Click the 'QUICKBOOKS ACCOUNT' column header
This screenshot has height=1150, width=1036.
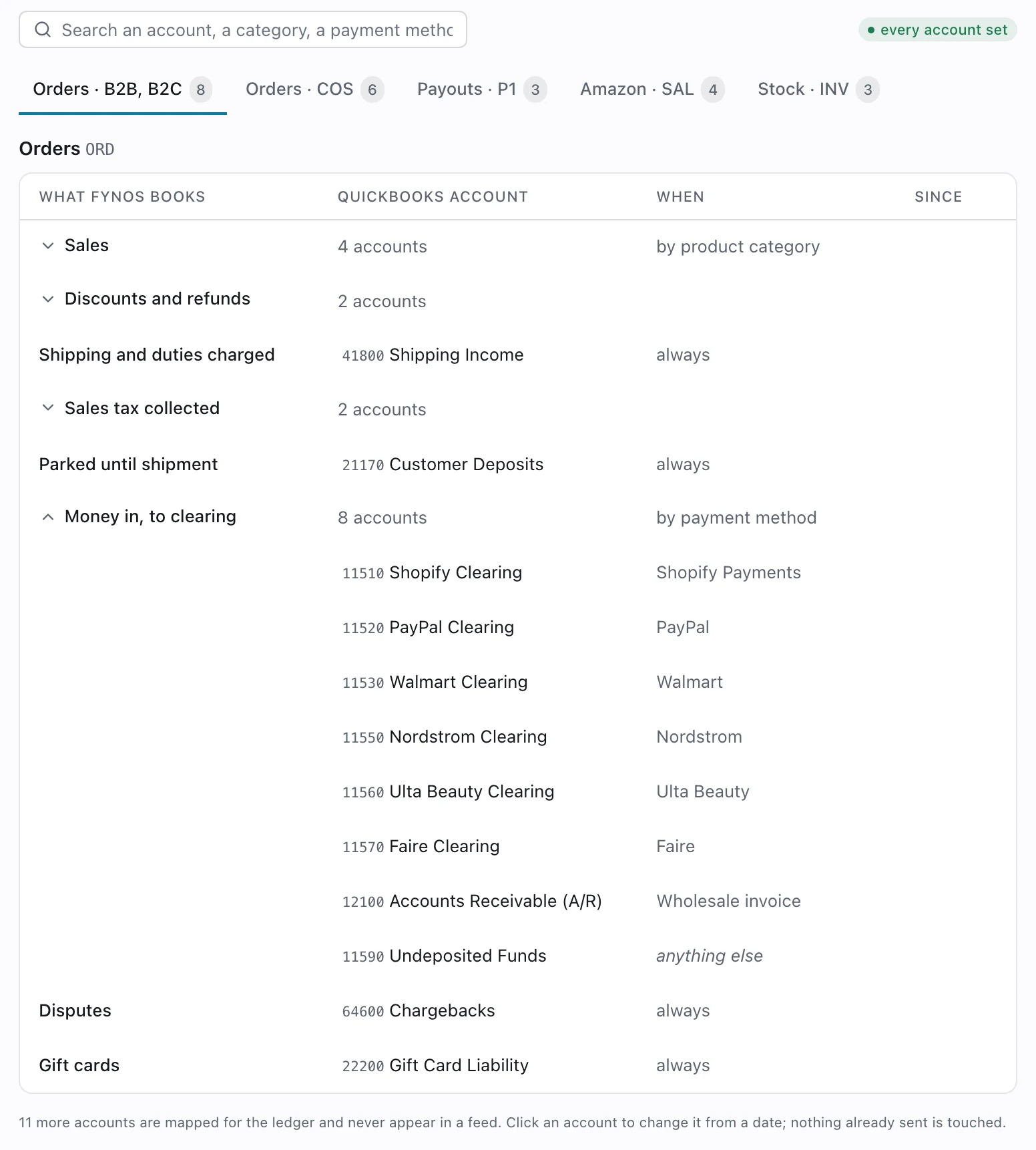[x=433, y=196]
